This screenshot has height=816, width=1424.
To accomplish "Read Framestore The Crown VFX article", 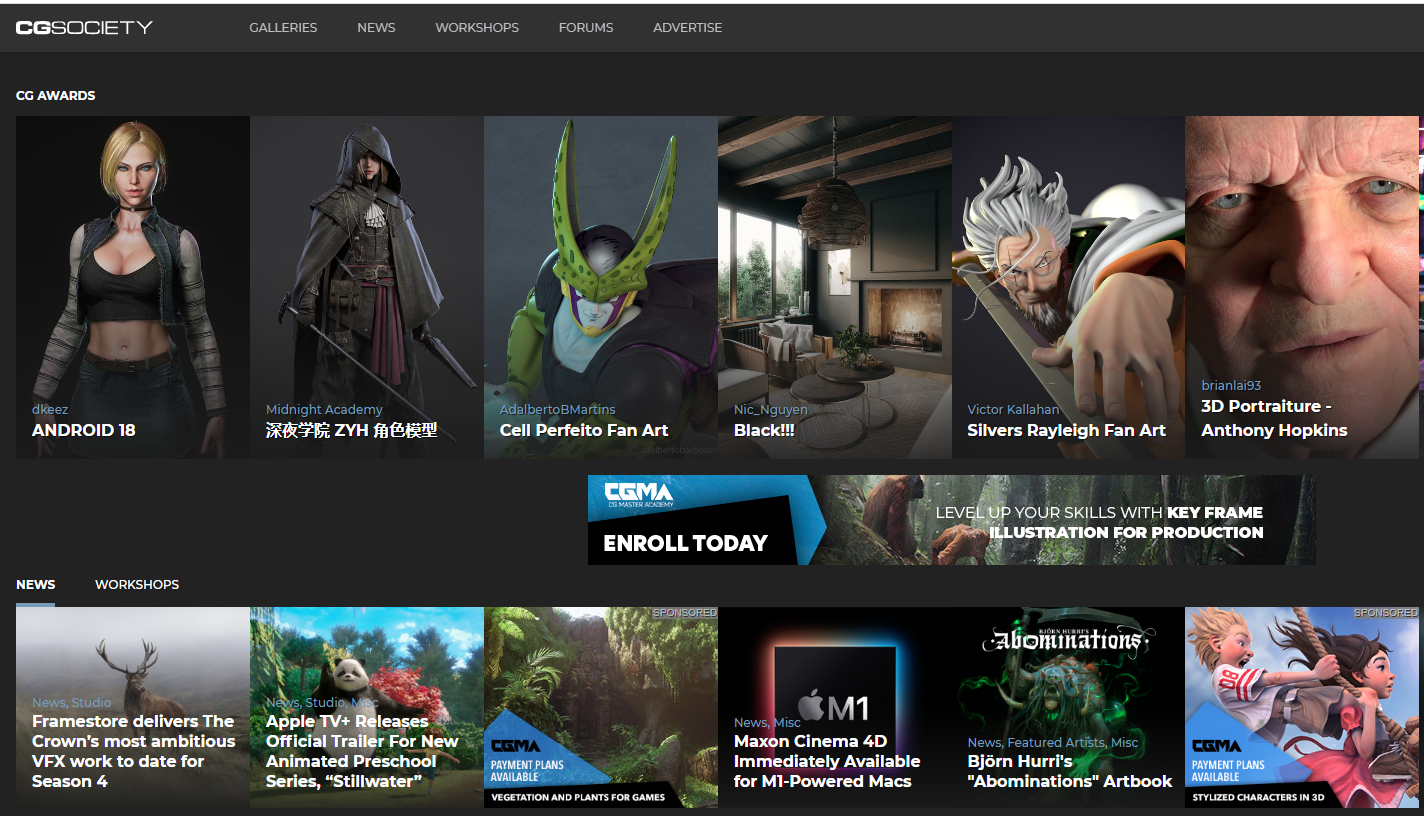I will (133, 750).
